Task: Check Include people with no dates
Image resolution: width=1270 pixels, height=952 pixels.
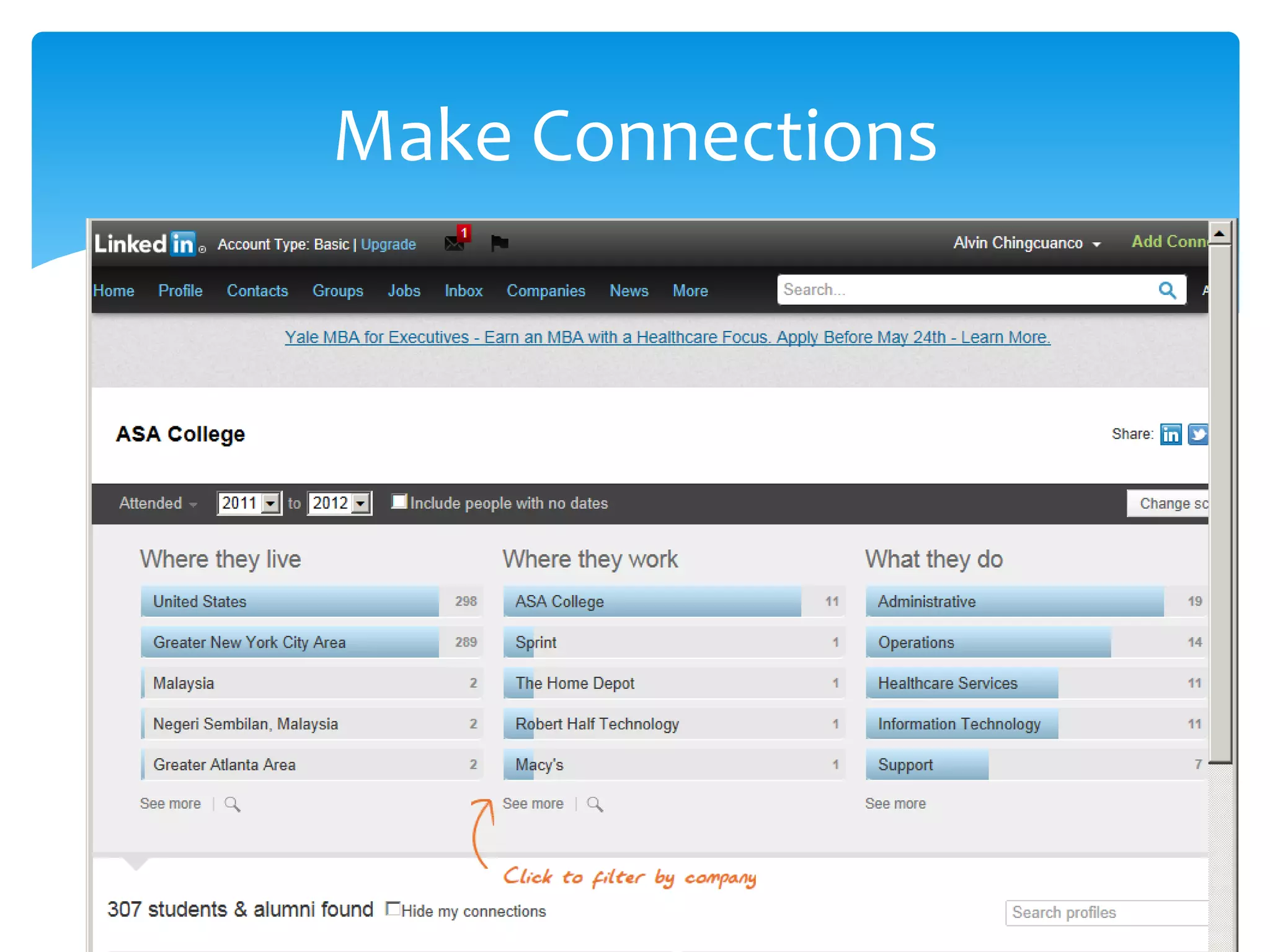Action: [x=399, y=501]
